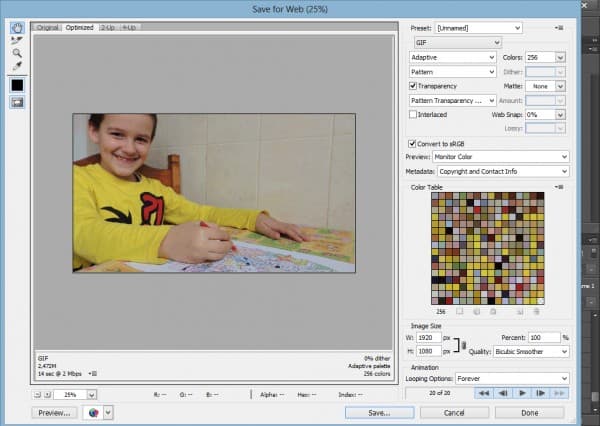Switch to the 2-Up tab

click(x=107, y=27)
